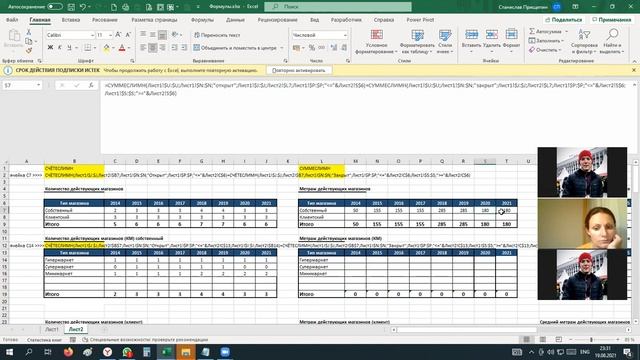Image resolution: width=640 pixels, height=360 pixels.
Task: Click the woman's video thumbnail
Action: (582, 224)
